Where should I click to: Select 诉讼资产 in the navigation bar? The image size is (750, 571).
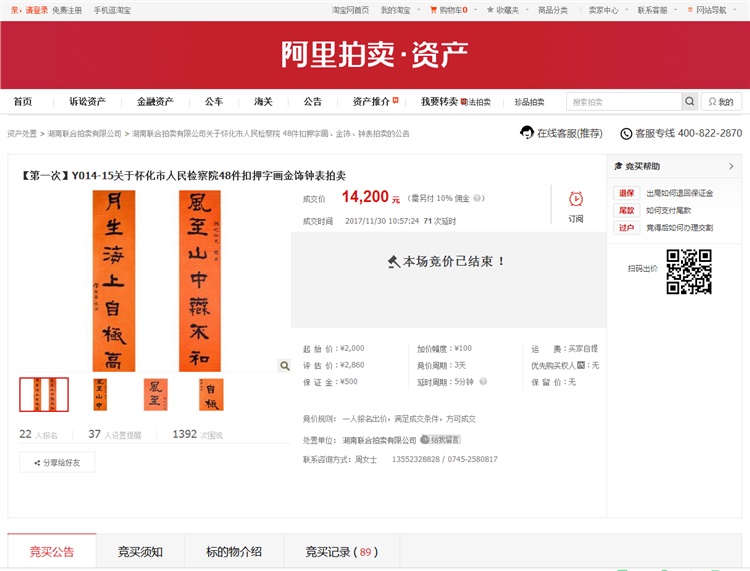coord(87,102)
